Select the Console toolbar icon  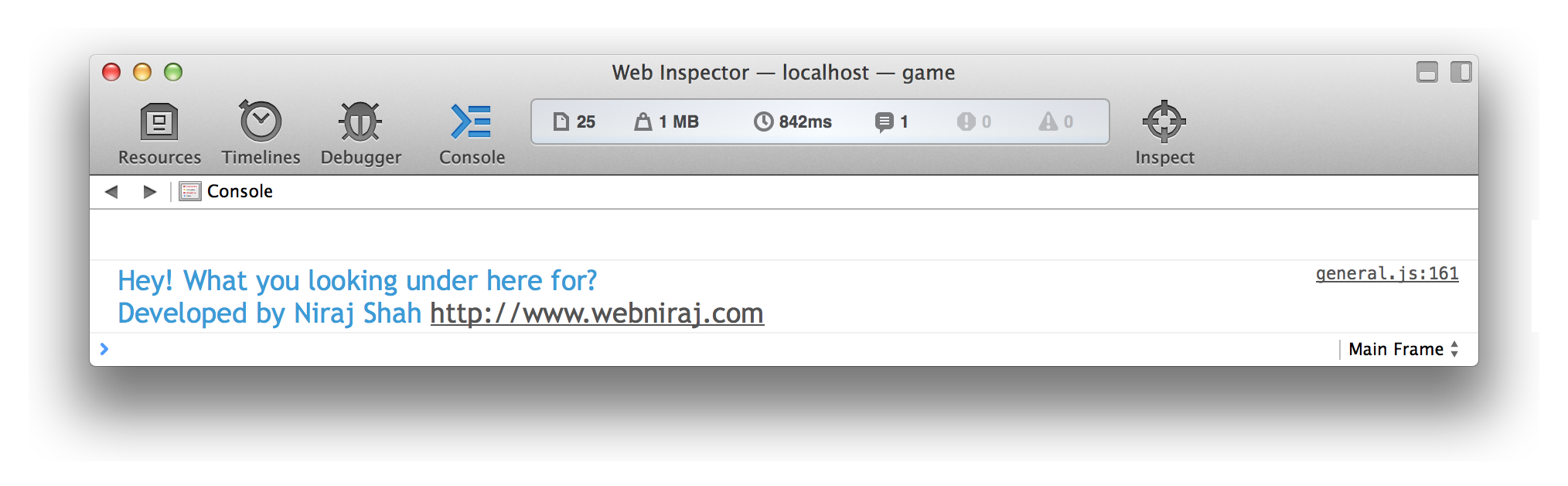471,122
